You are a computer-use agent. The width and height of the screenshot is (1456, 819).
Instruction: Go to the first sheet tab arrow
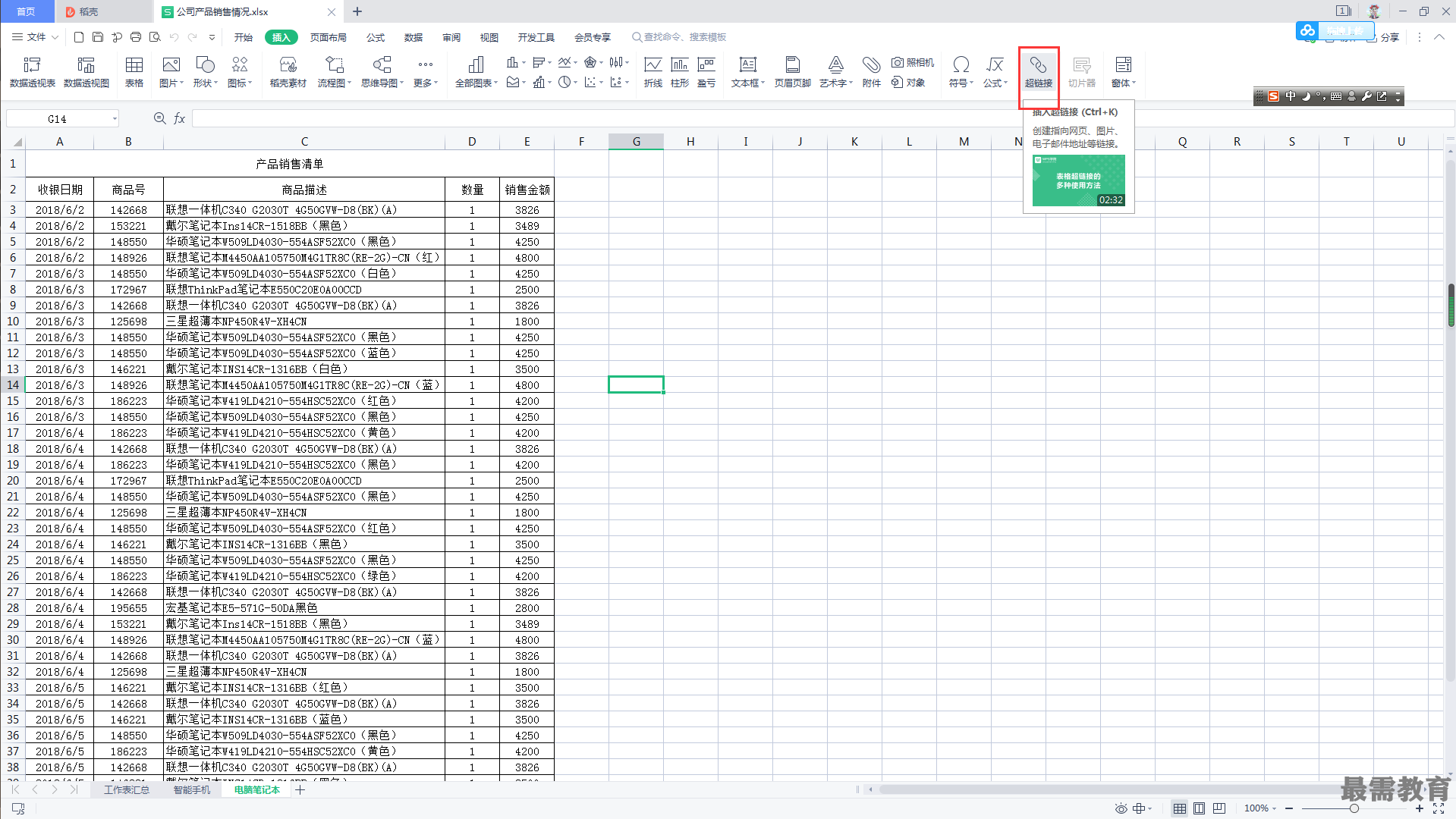[x=15, y=790]
